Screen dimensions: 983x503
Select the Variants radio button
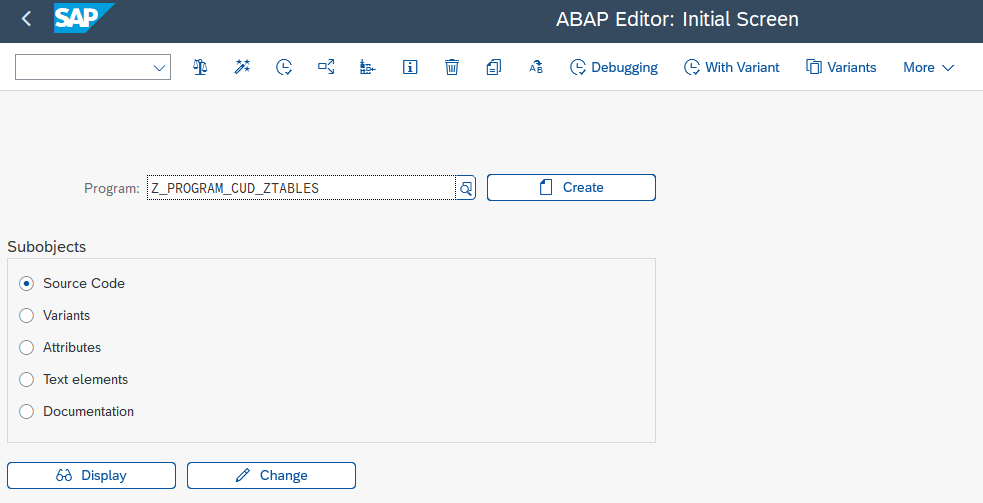[x=26, y=315]
